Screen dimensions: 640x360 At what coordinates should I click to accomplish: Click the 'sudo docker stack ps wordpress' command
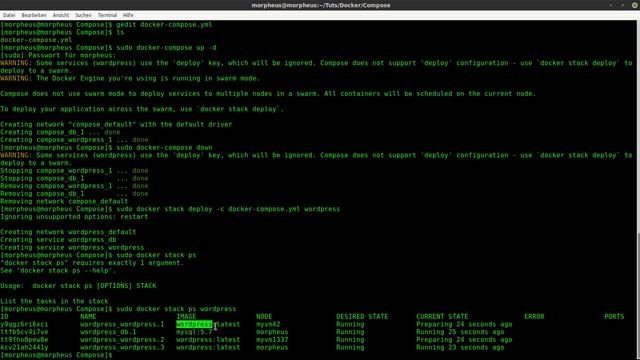click(176, 309)
